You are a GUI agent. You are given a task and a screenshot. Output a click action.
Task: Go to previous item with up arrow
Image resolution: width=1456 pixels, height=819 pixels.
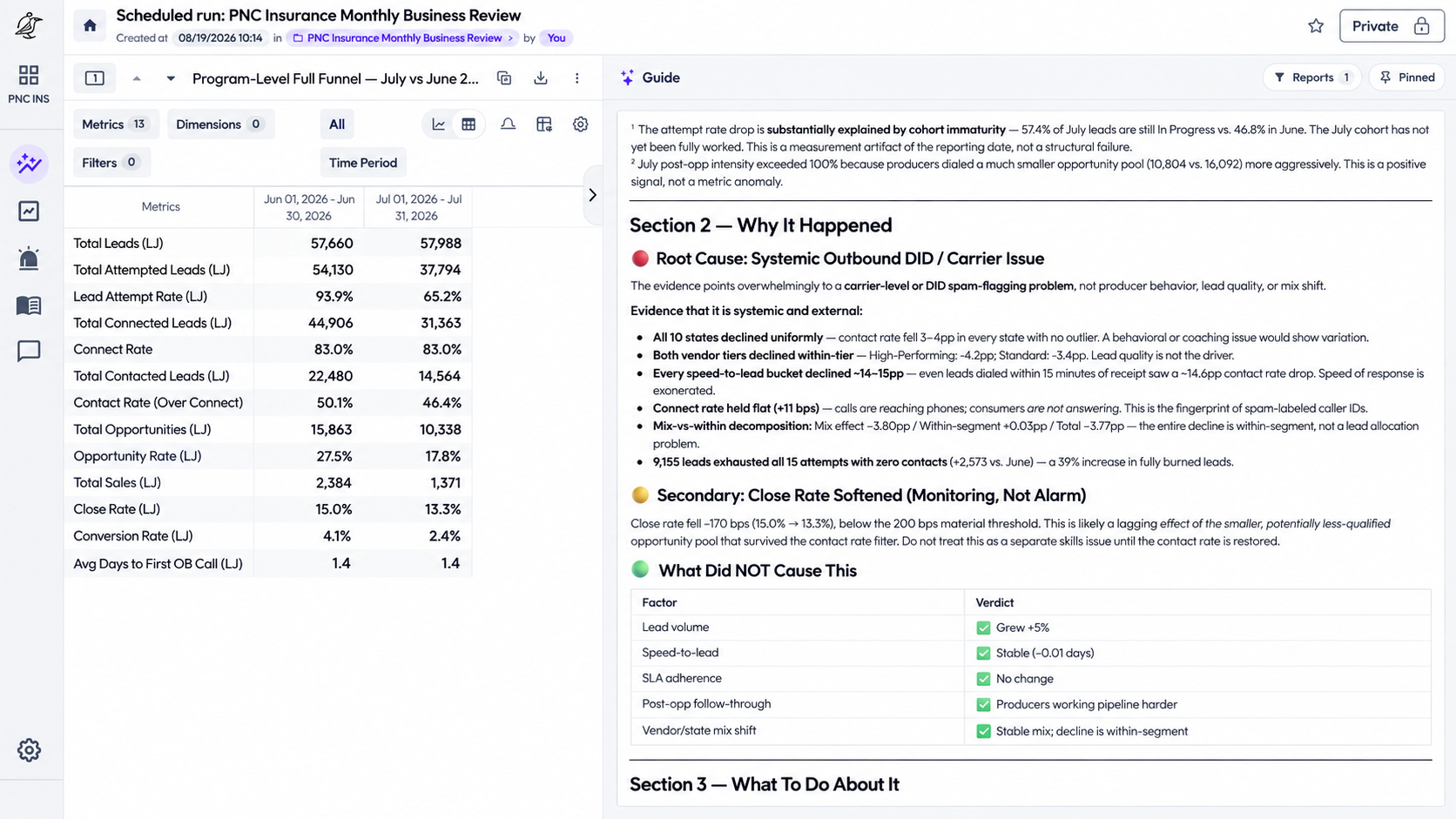137,78
